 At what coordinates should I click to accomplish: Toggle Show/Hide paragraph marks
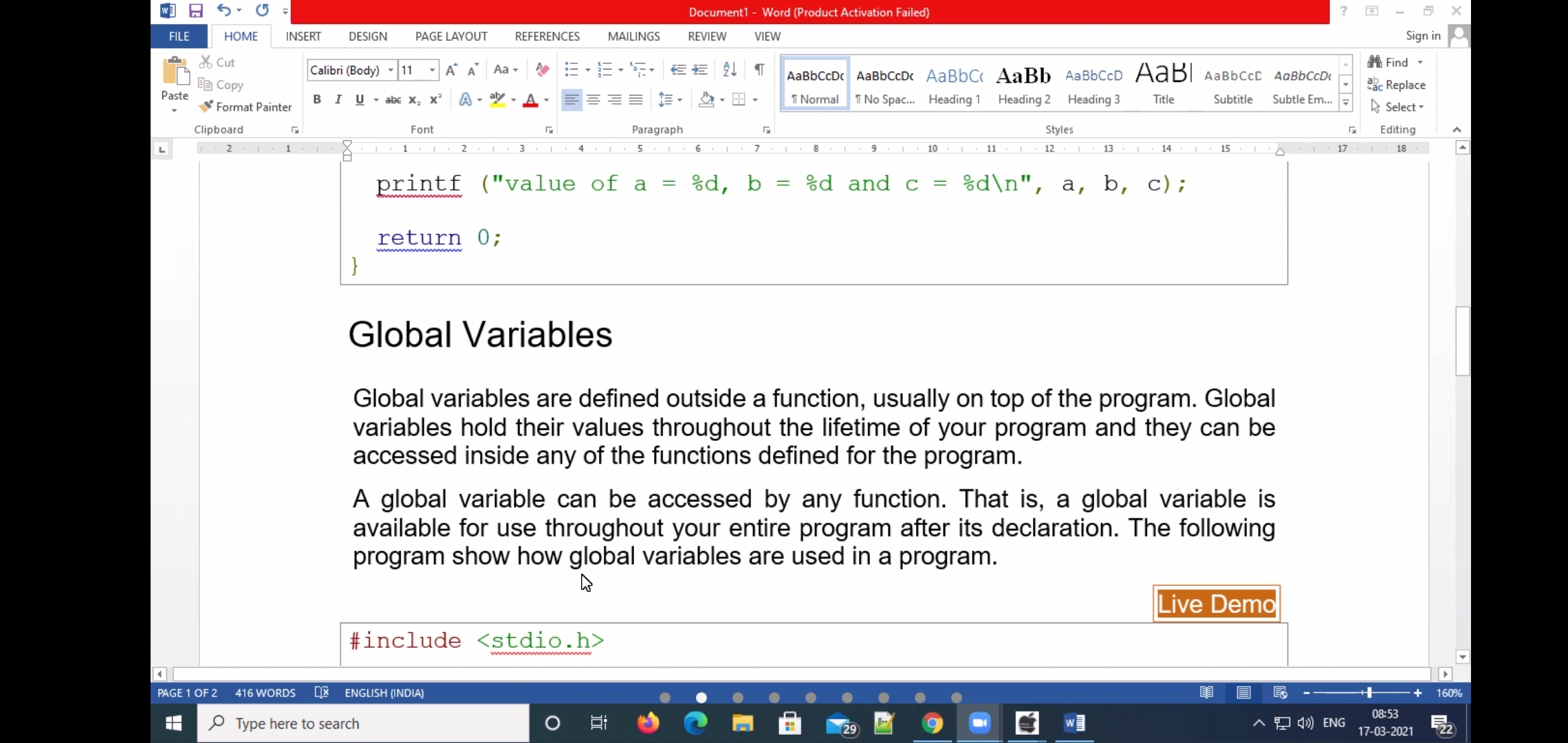(x=759, y=69)
